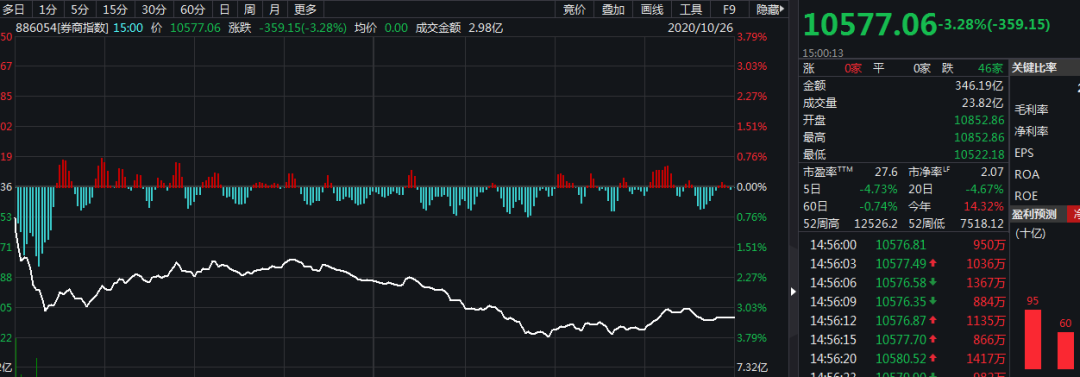Viewport: 1080px width, 377px height.
Task: Click the 0.00% midline axis label
Action: click(752, 187)
